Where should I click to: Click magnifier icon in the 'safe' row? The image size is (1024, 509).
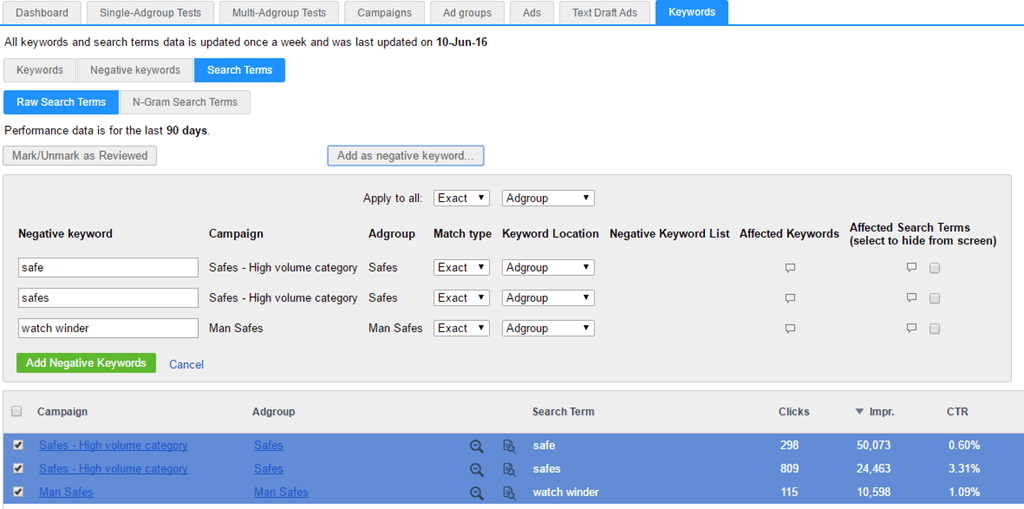477,446
